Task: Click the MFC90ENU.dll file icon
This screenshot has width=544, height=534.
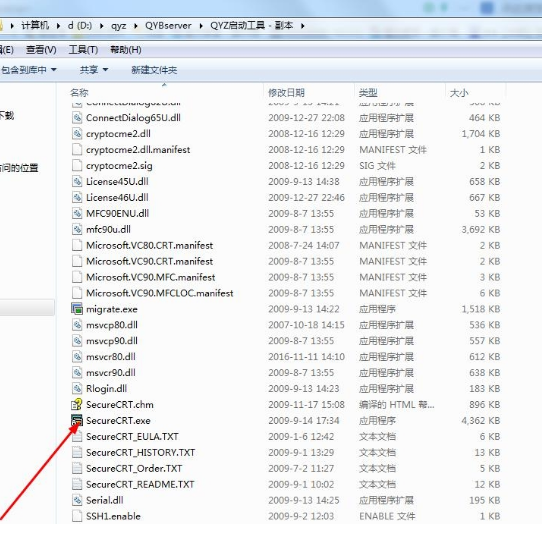Action: pyautogui.click(x=77, y=213)
